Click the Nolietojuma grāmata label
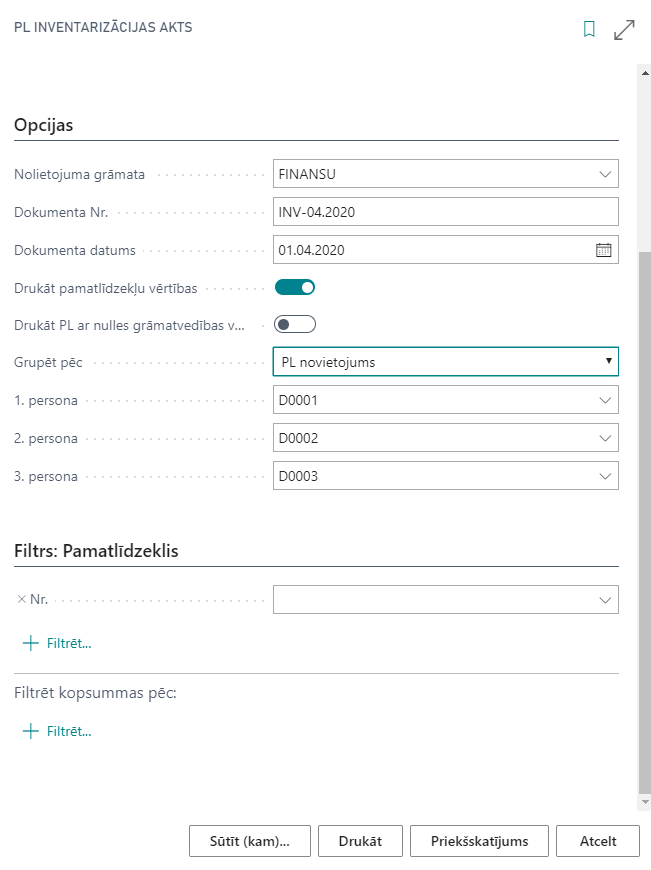The height and width of the screenshot is (870, 651). pos(79,175)
